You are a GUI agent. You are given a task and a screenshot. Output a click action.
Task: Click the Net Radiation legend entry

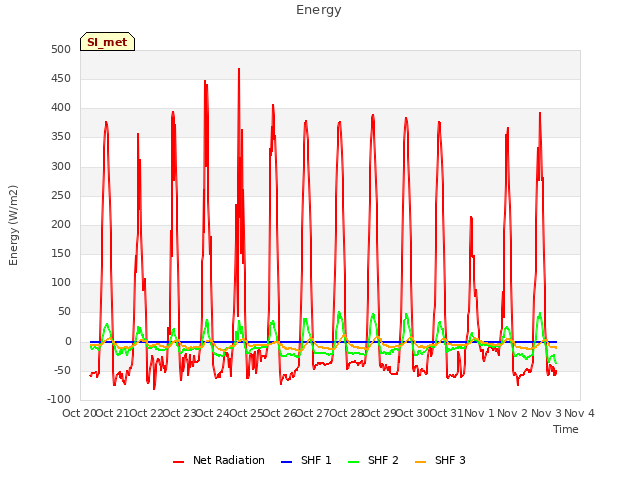tap(219, 460)
